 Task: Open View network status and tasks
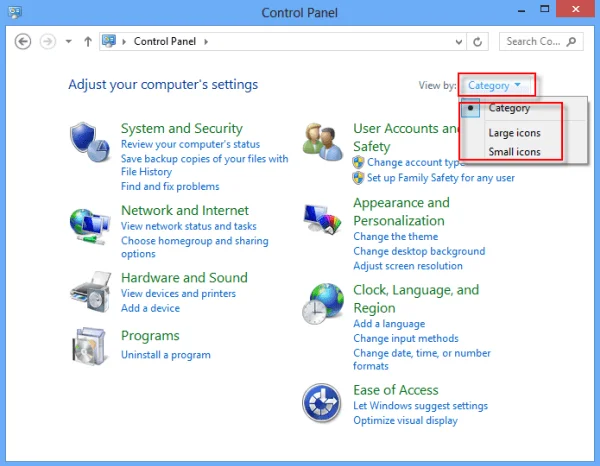189,226
